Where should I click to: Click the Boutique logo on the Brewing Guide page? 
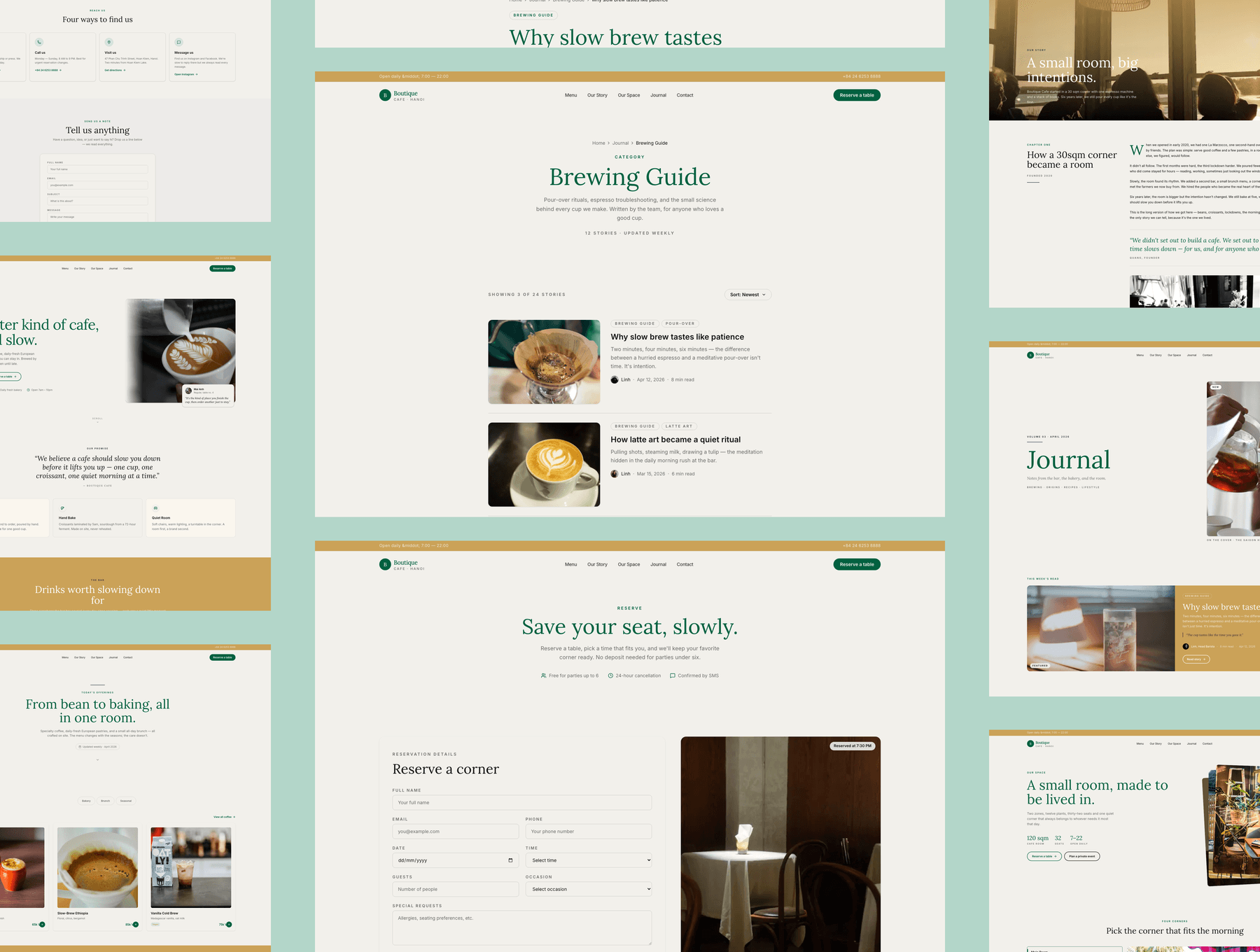(402, 95)
